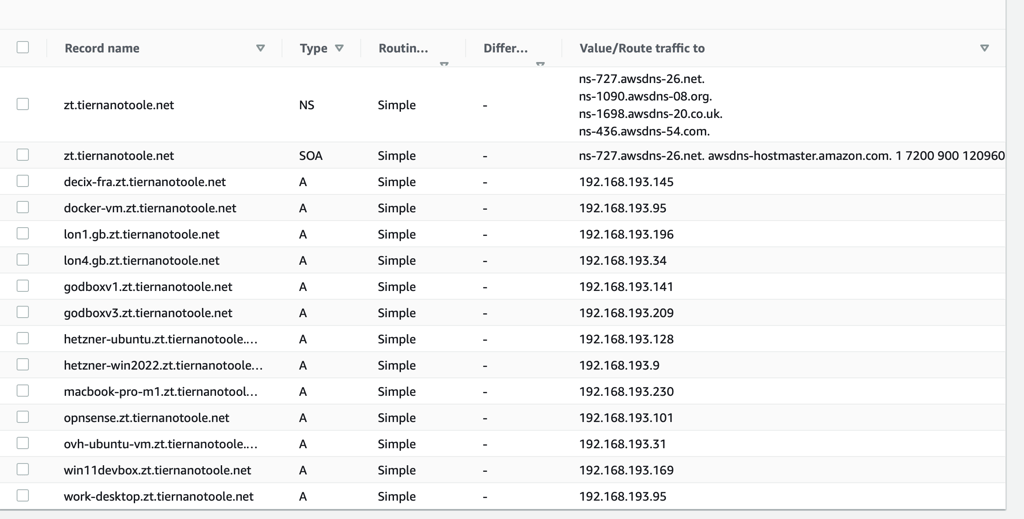Select the macbook-pro-m1 record row
Viewport: 1024px width, 519px height.
point(502,392)
